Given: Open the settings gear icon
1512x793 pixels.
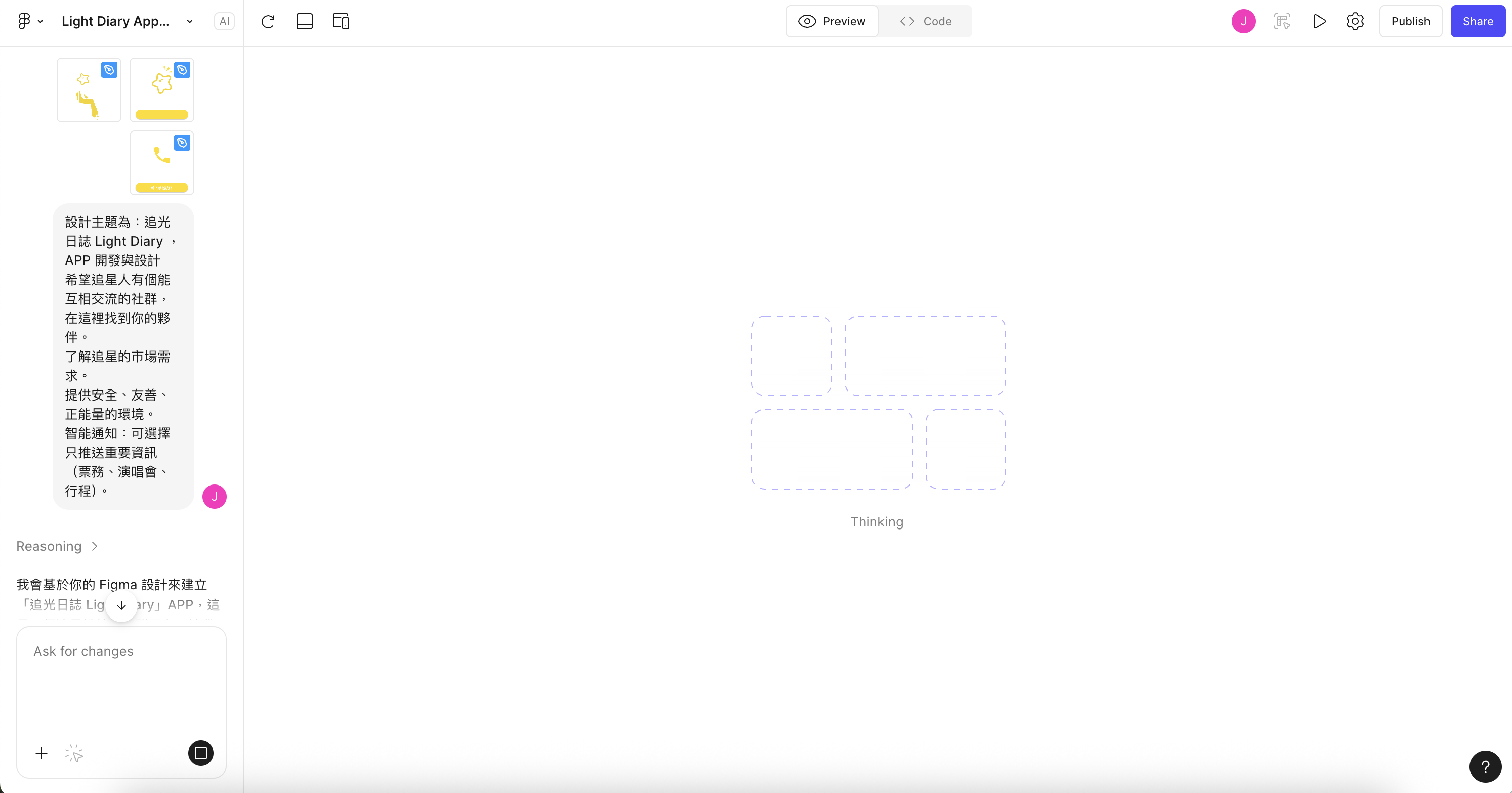Looking at the screenshot, I should coord(1355,22).
